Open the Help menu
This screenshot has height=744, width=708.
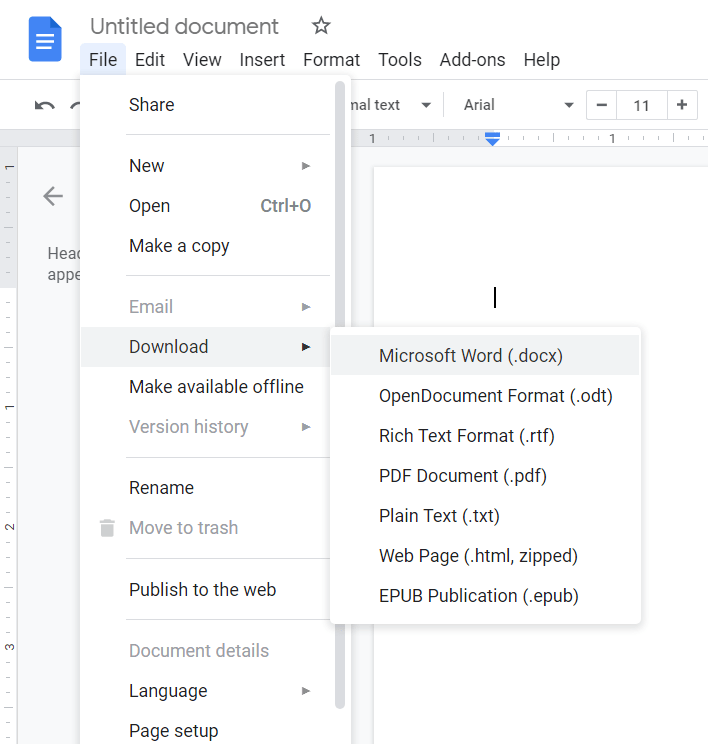(x=541, y=60)
